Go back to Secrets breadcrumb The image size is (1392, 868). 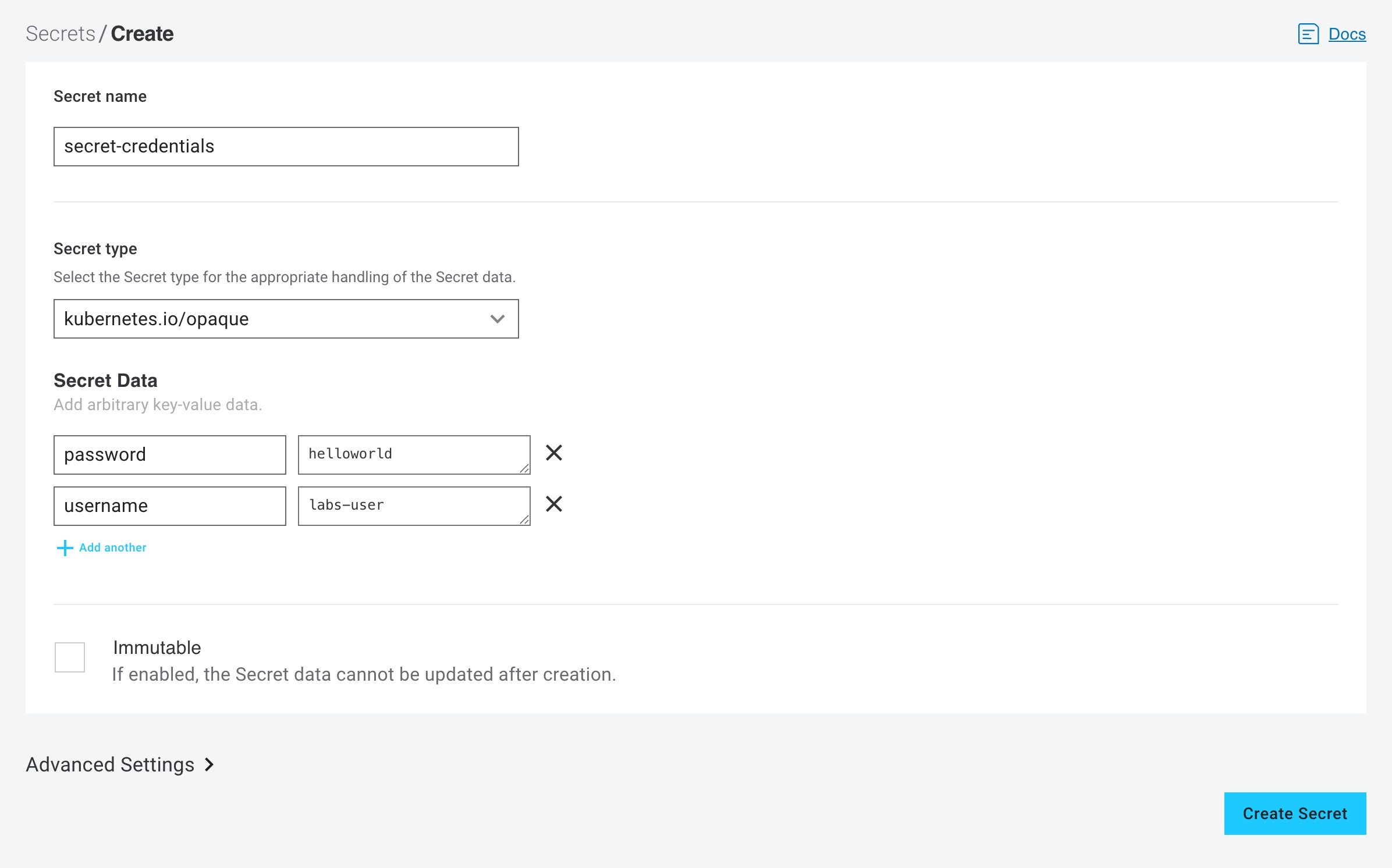(x=60, y=34)
